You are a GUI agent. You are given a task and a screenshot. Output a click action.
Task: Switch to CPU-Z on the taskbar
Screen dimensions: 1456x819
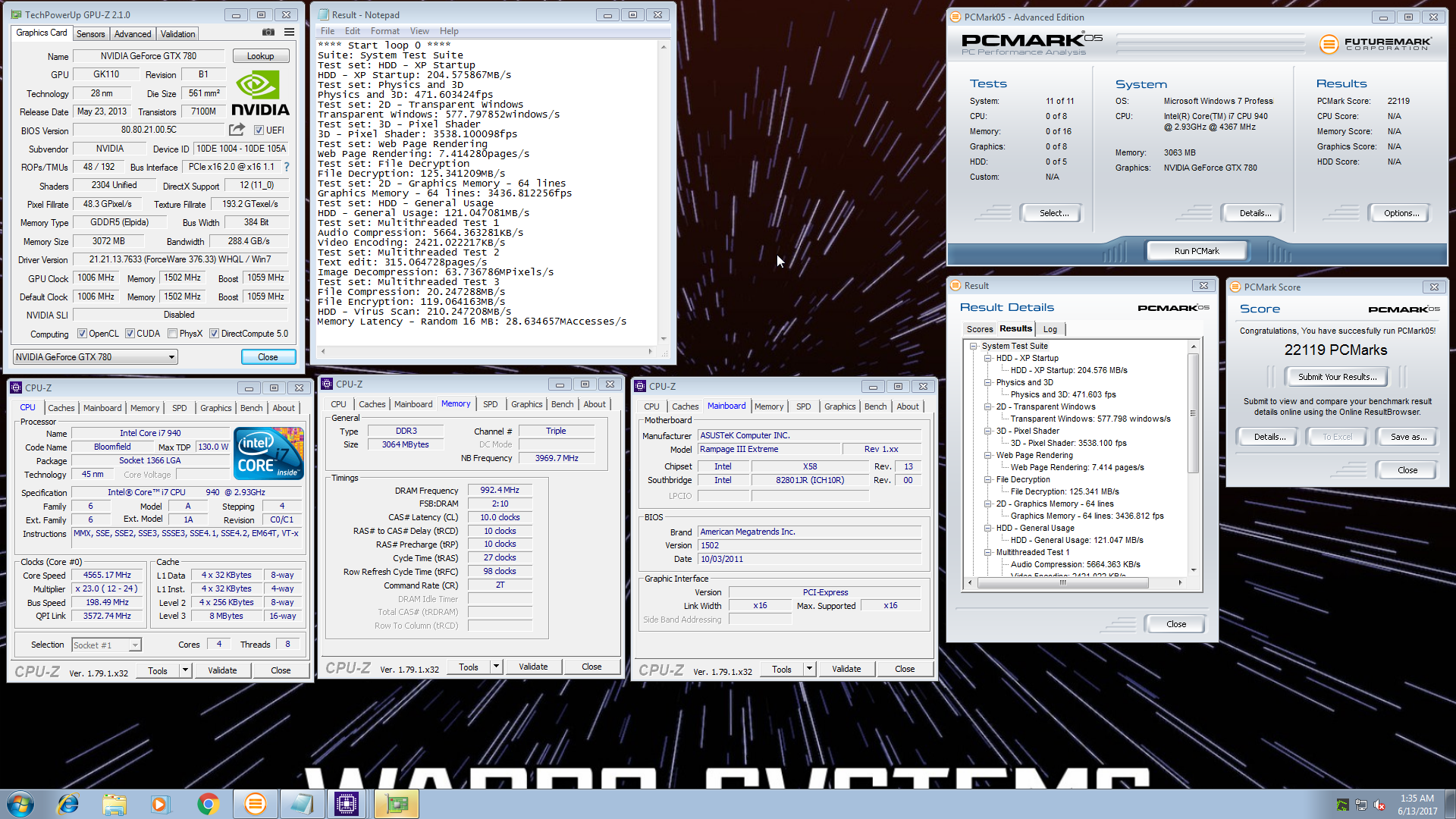coord(347,804)
